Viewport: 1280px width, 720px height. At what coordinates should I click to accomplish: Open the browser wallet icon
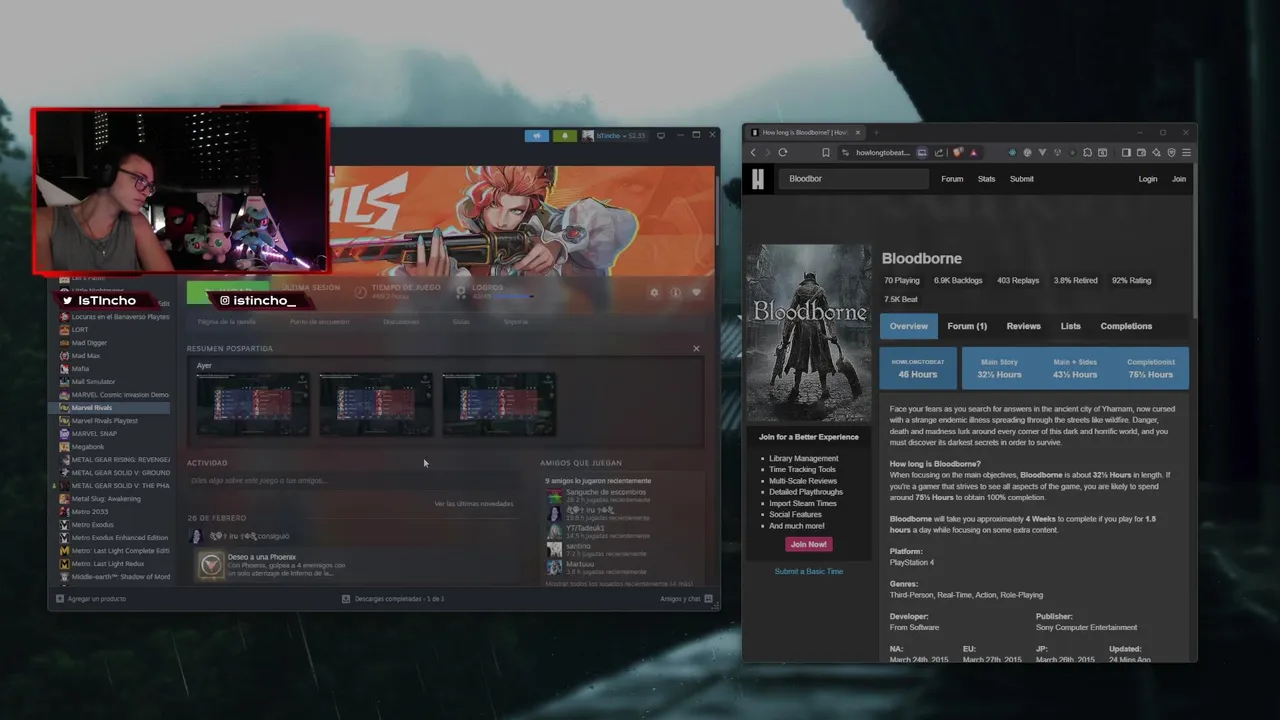(x=1141, y=152)
